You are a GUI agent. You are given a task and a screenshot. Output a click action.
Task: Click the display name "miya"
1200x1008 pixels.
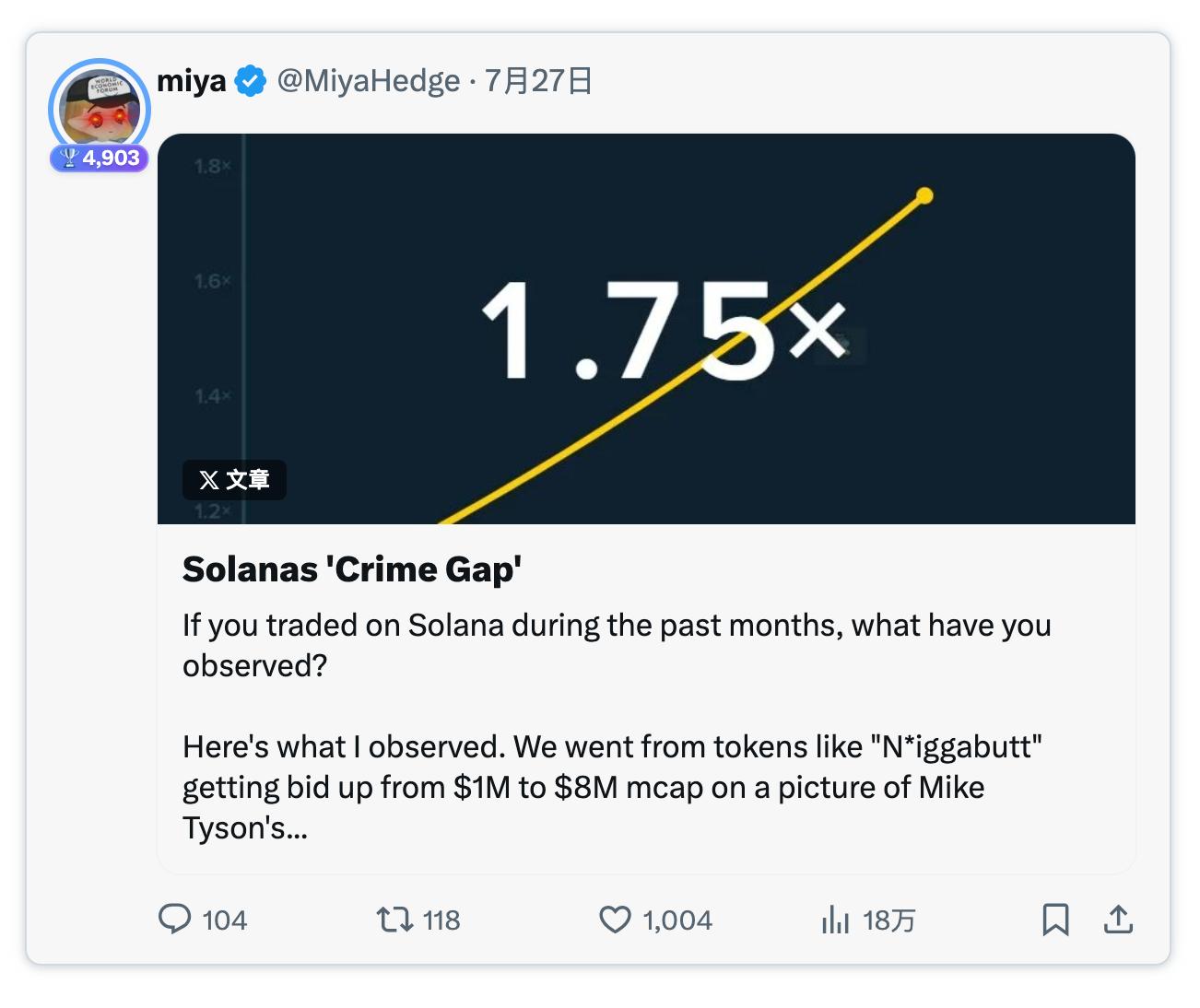click(192, 81)
